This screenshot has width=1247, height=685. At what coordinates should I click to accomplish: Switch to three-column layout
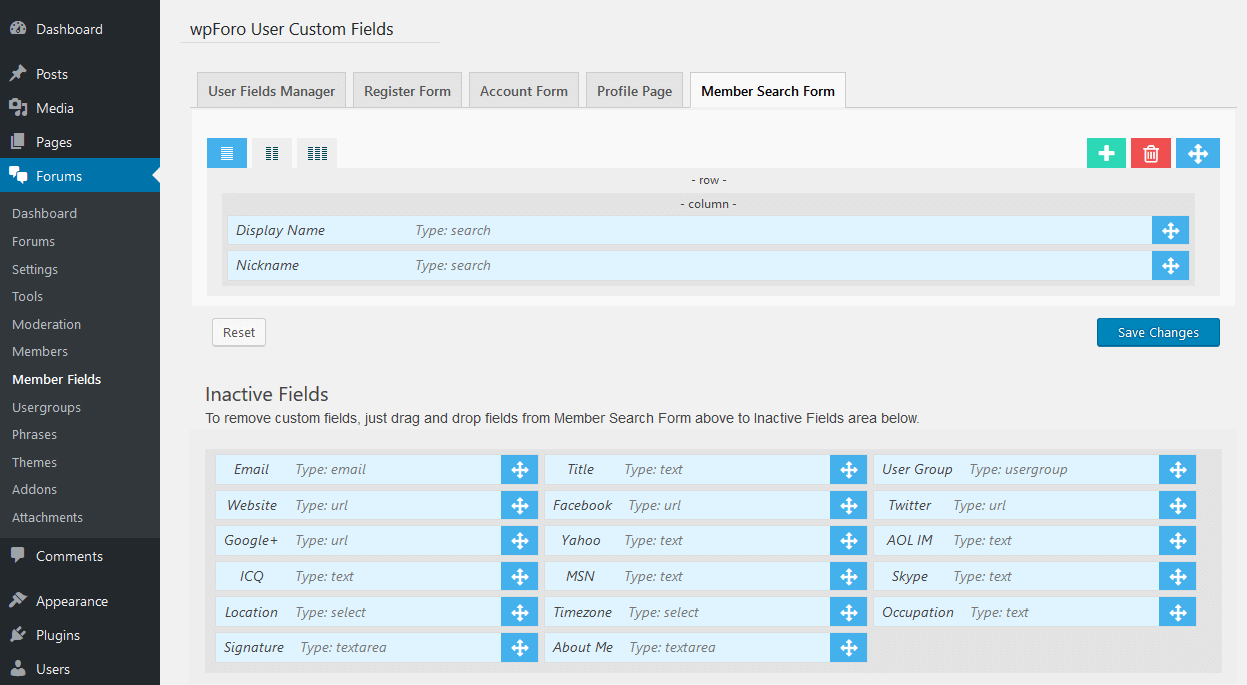coord(317,153)
